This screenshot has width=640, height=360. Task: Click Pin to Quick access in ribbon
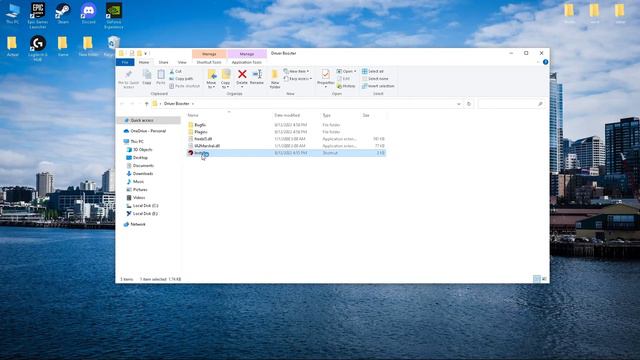128,79
